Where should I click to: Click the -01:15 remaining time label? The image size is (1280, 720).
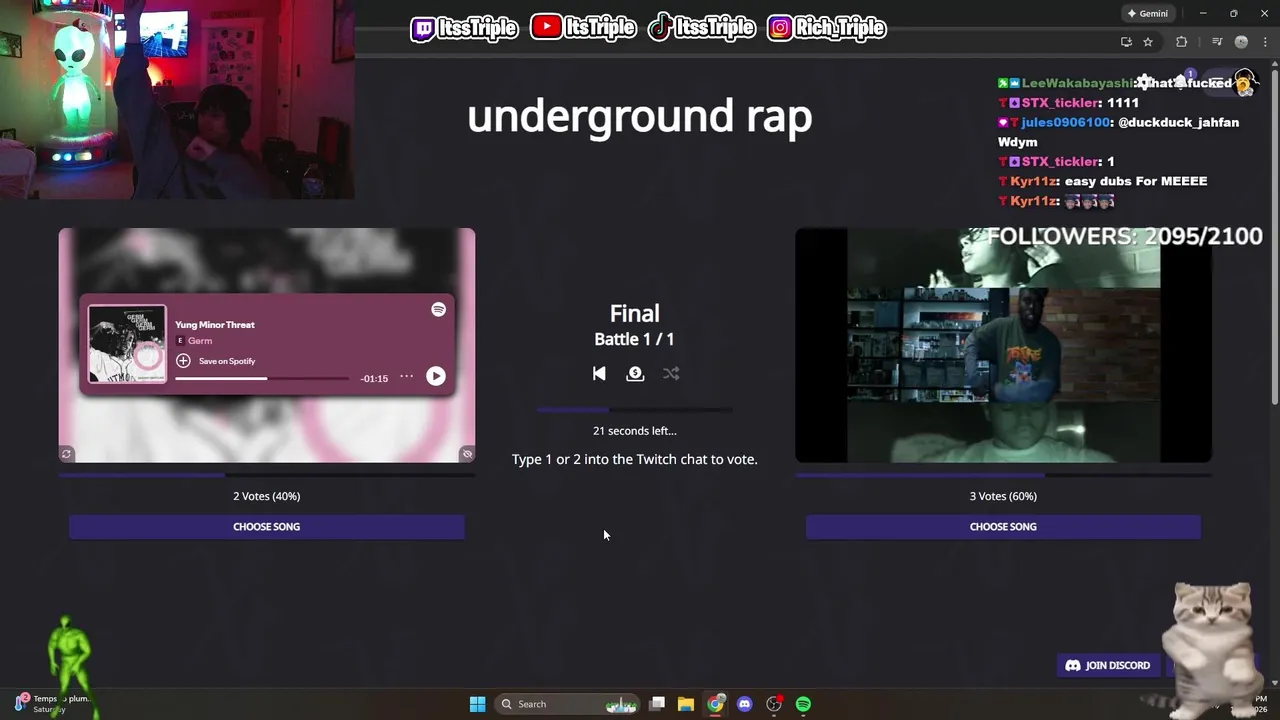click(x=374, y=379)
